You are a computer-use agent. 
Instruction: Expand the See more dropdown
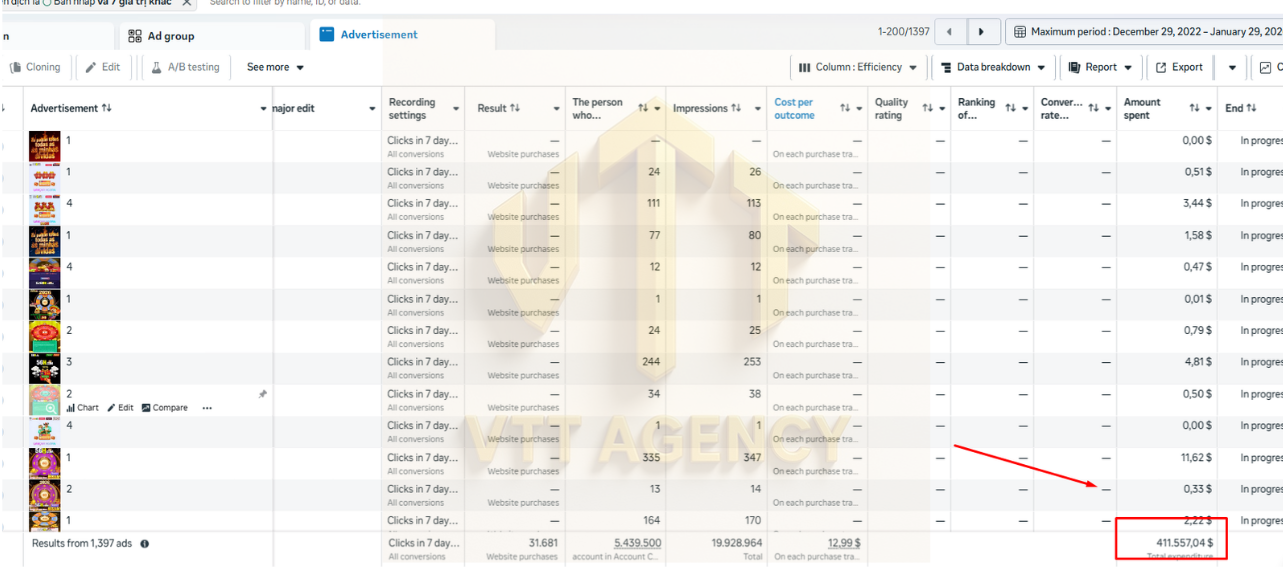click(x=275, y=67)
